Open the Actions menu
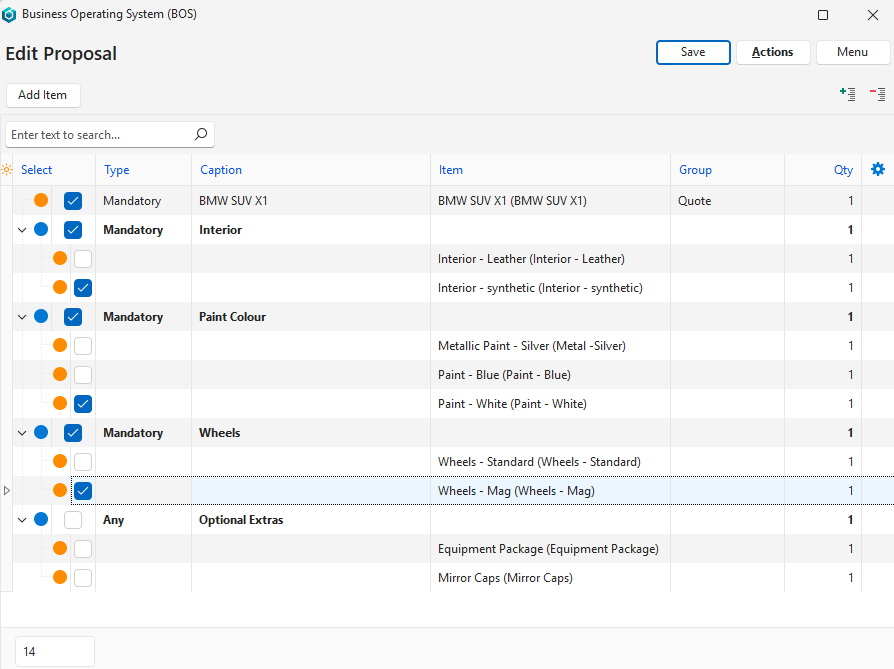This screenshot has height=669, width=894. coord(772,52)
